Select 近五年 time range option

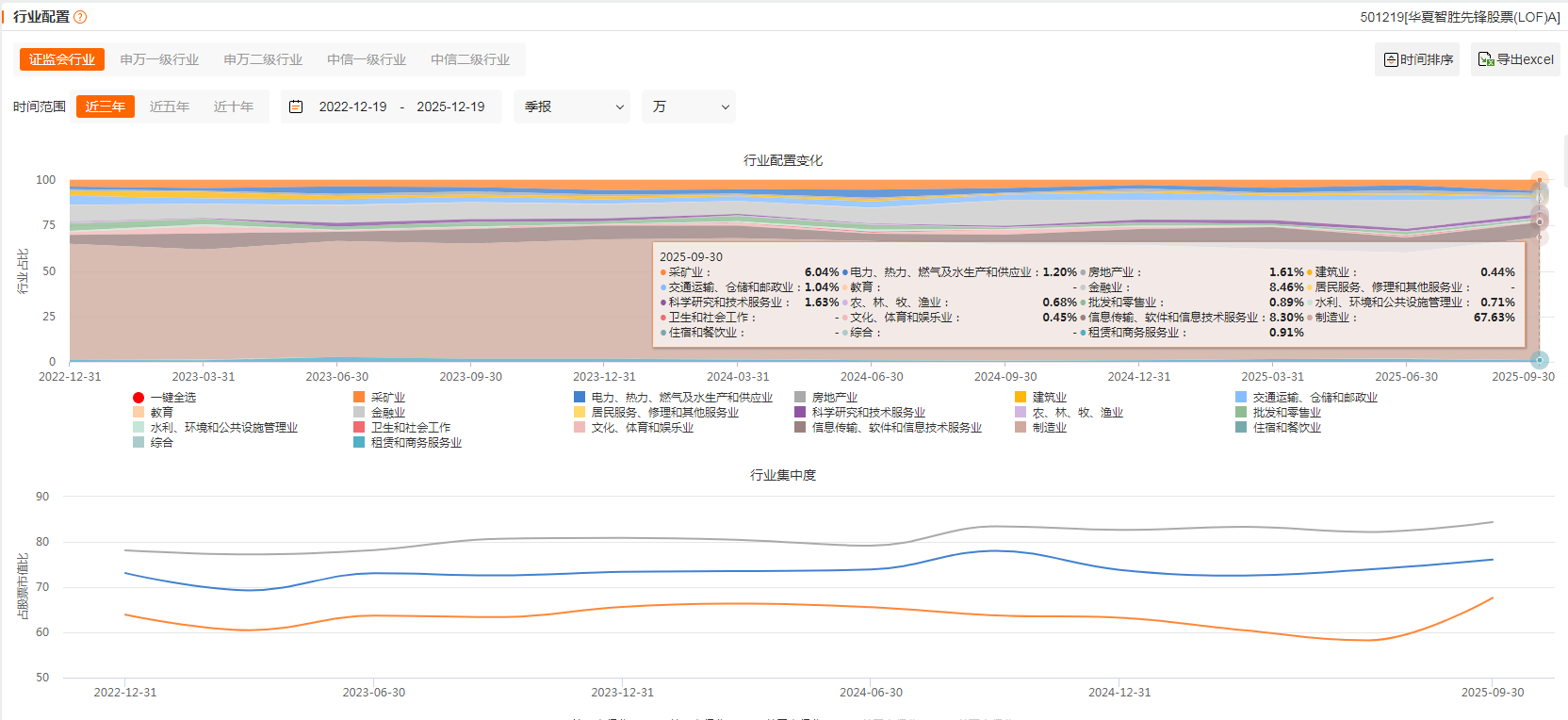click(170, 106)
